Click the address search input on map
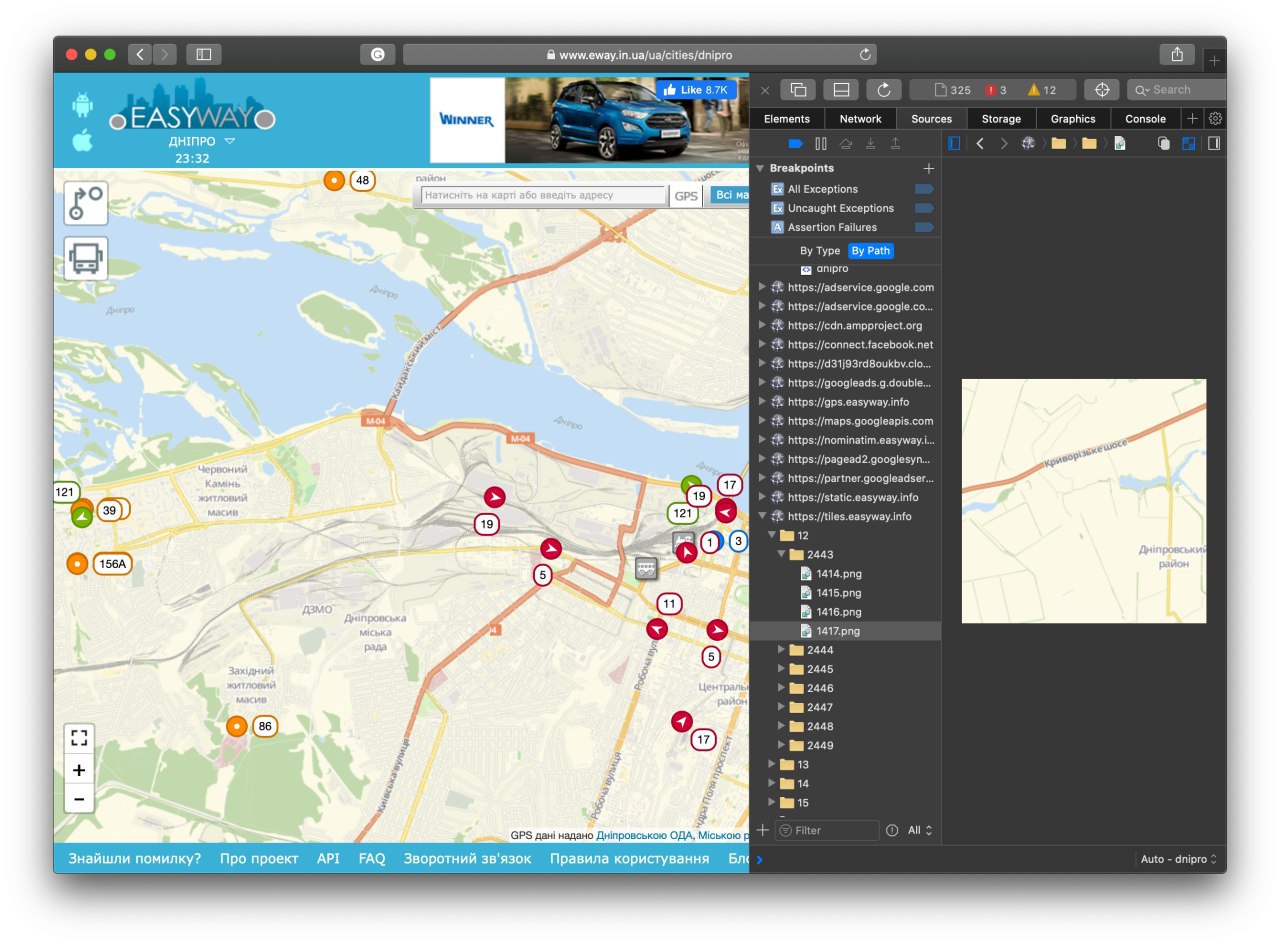Viewport: 1280px width, 944px height. tap(543, 196)
